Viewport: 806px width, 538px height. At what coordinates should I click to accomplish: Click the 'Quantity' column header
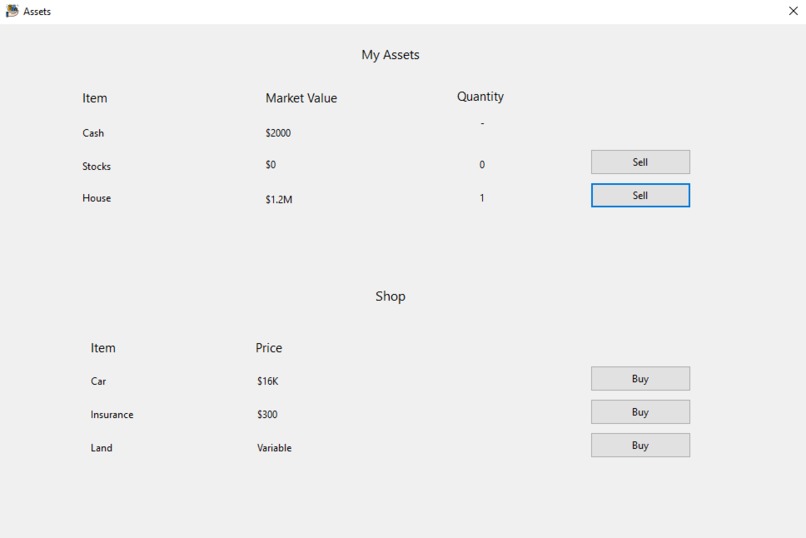point(480,97)
